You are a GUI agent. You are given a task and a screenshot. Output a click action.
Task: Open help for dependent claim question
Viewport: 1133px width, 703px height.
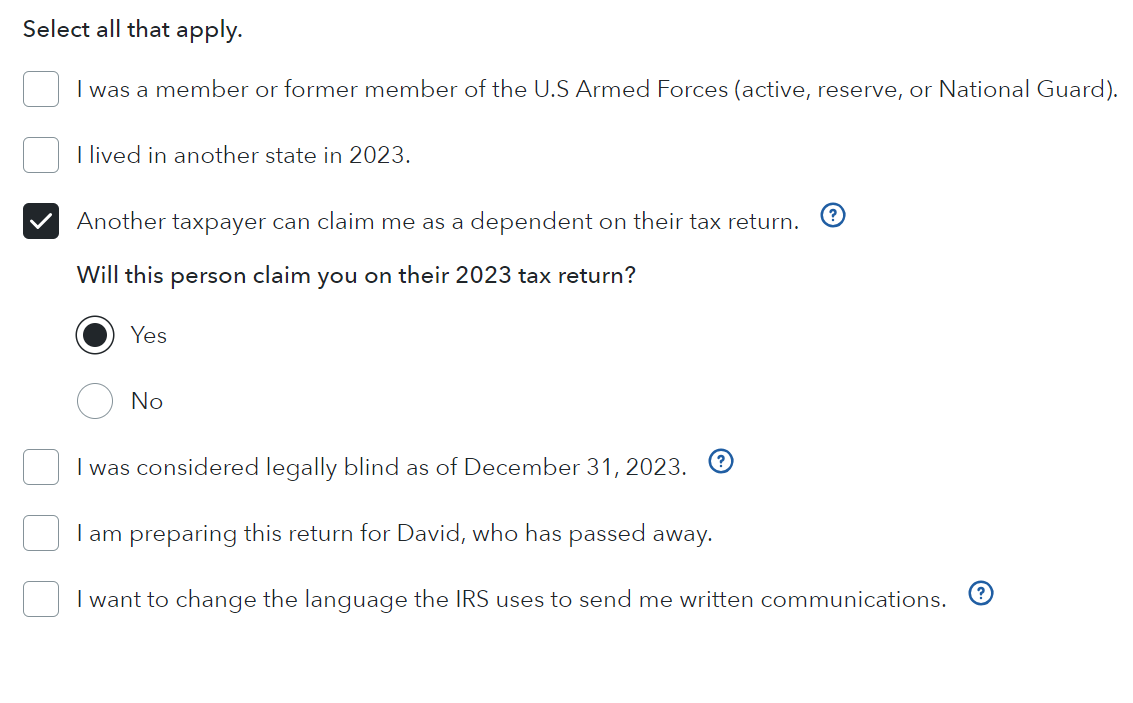pyautogui.click(x=832, y=215)
